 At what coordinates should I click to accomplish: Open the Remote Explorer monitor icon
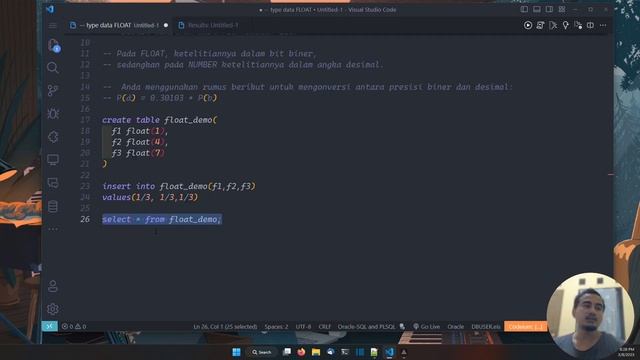pos(53,160)
